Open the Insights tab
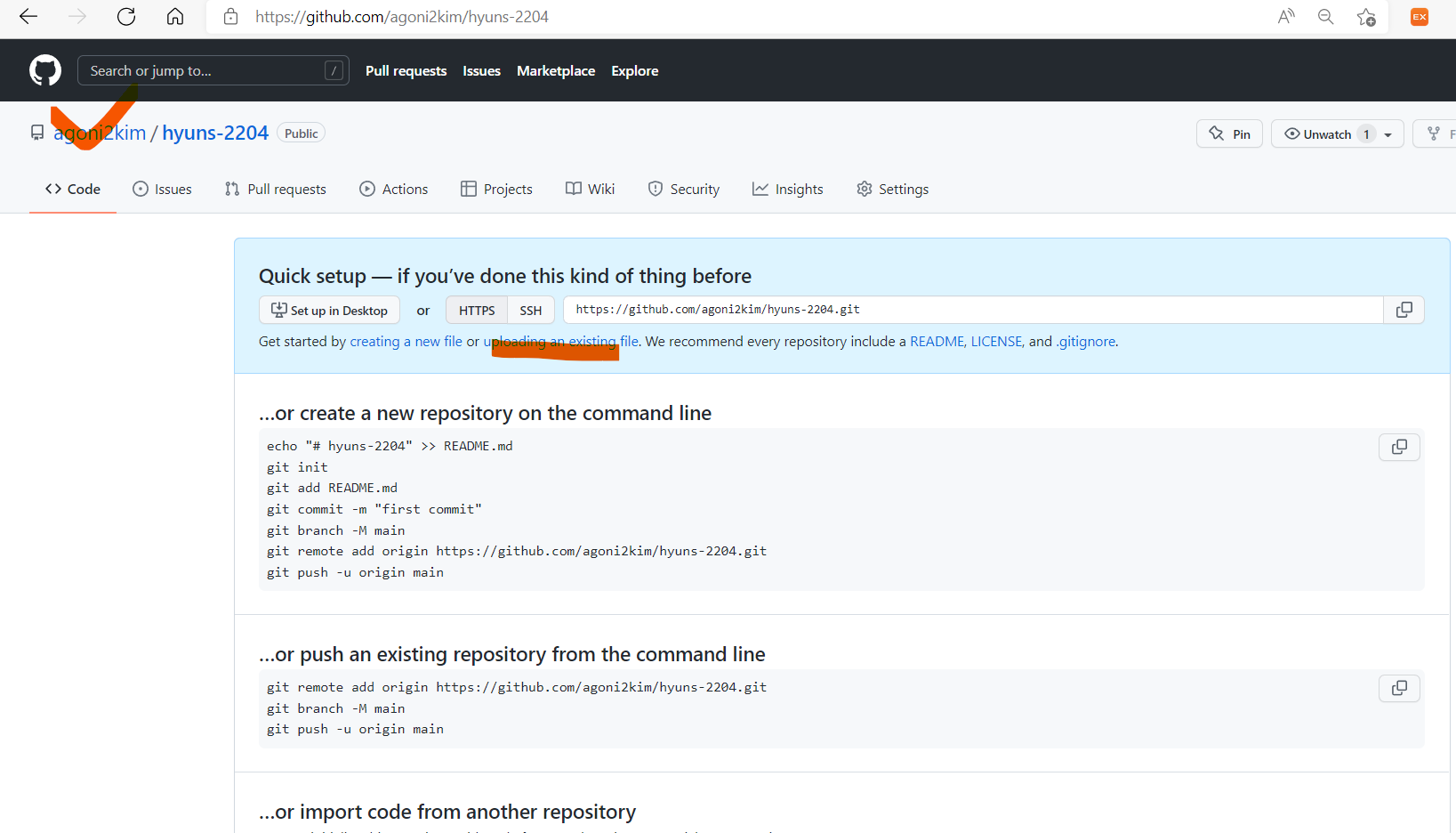Viewport: 1456px width, 833px height. pos(788,189)
